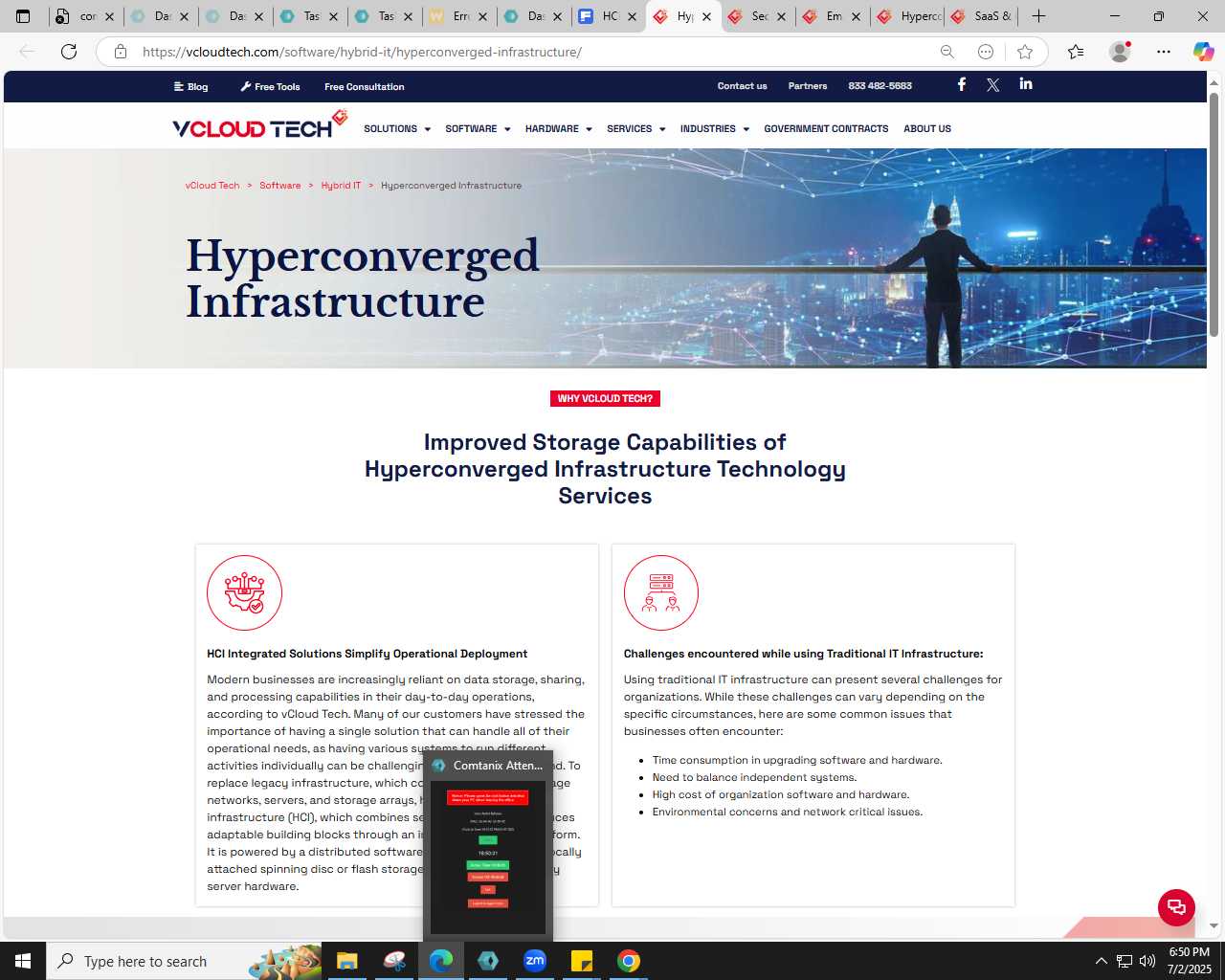Open the LinkedIn social icon
The image size is (1225, 980).
1026,84
